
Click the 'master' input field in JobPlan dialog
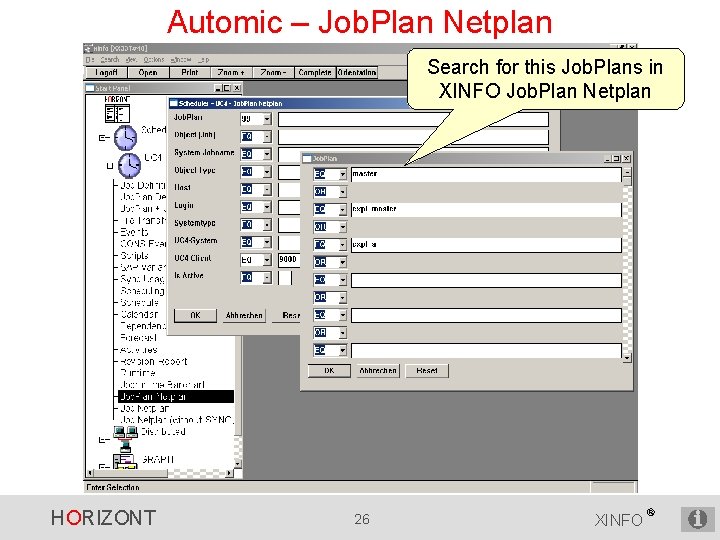(x=486, y=174)
